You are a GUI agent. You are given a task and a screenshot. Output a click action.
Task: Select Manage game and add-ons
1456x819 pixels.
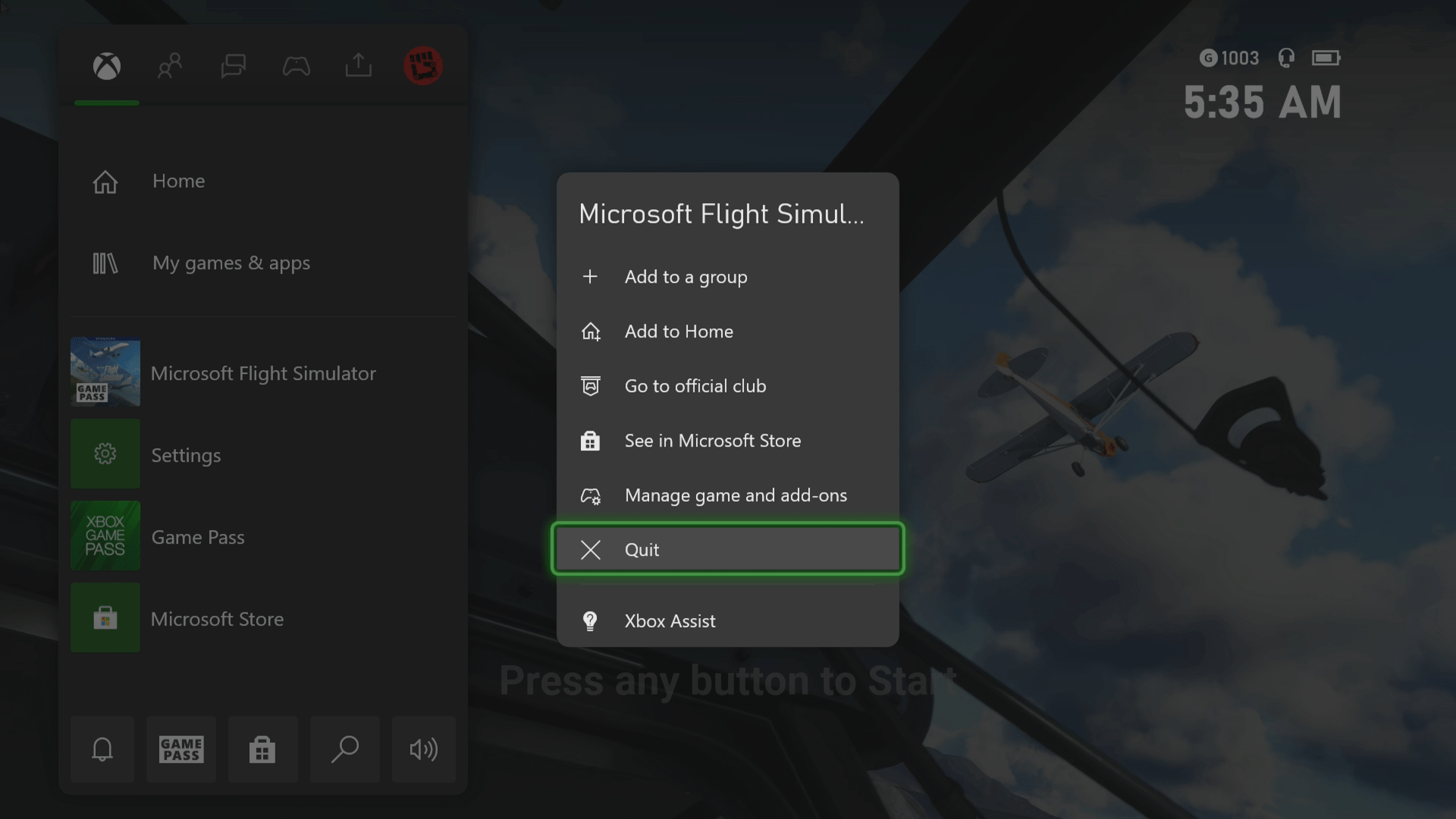pyautogui.click(x=736, y=495)
